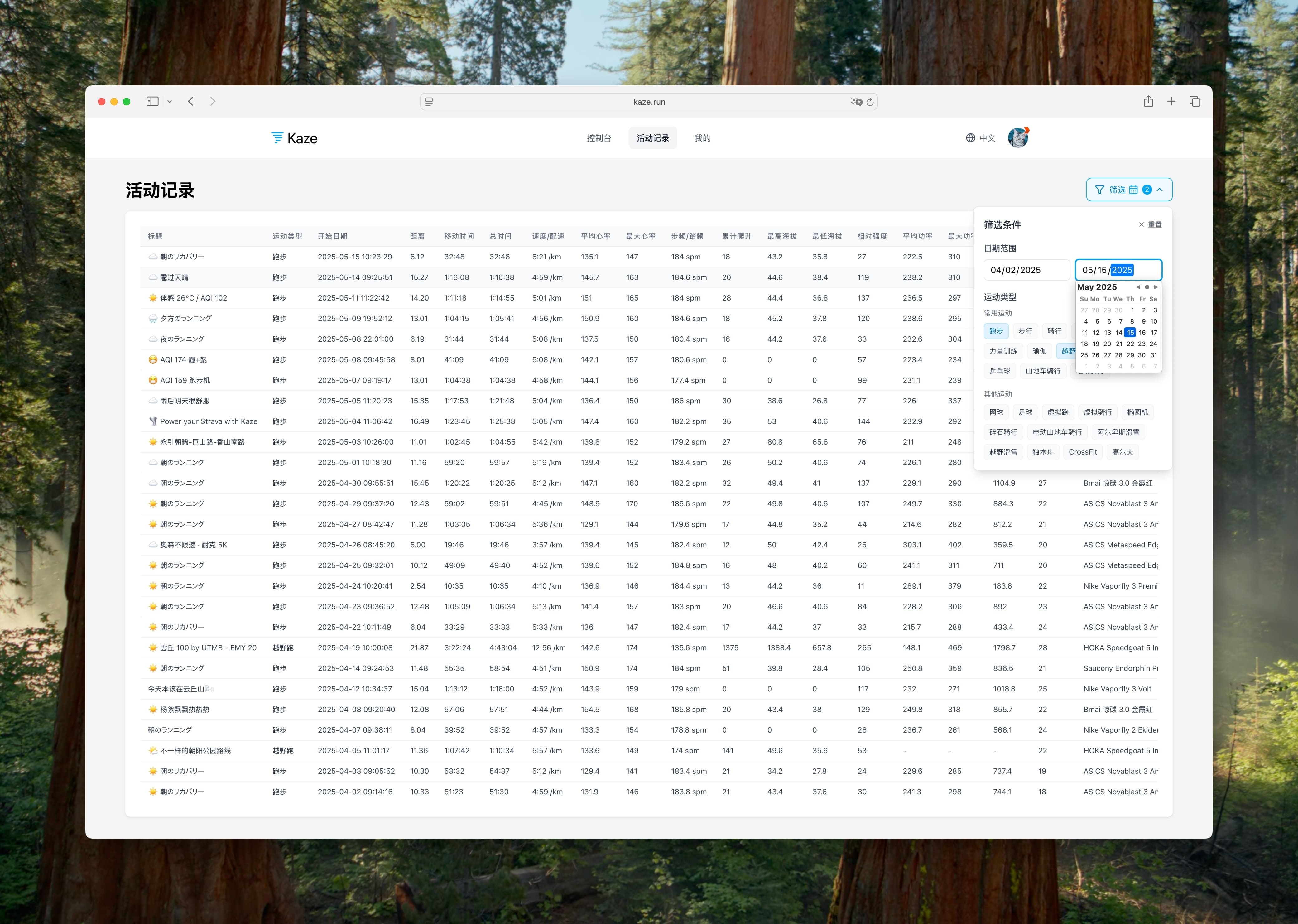
Task: Go back with the browser back arrow
Action: pyautogui.click(x=190, y=101)
